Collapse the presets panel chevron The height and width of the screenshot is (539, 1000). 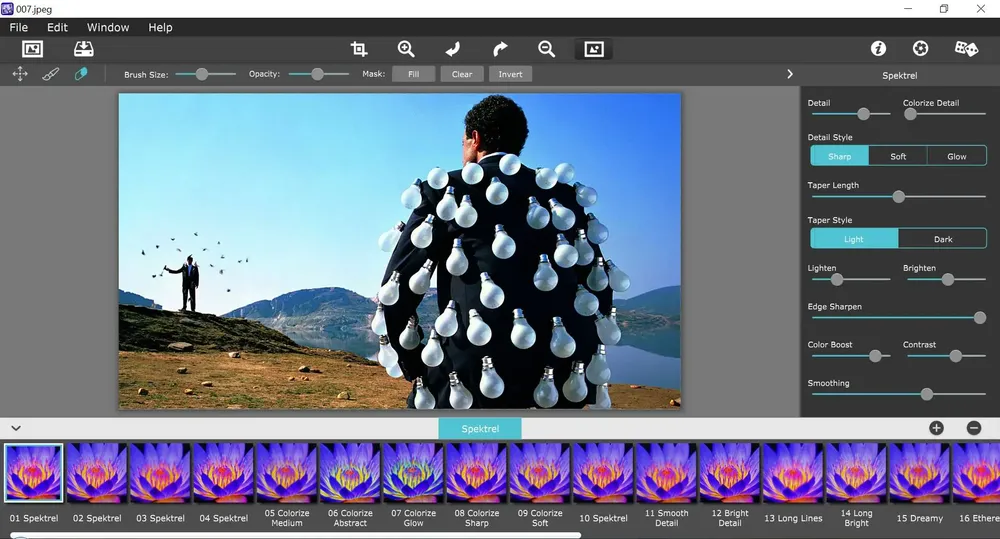coord(16,429)
